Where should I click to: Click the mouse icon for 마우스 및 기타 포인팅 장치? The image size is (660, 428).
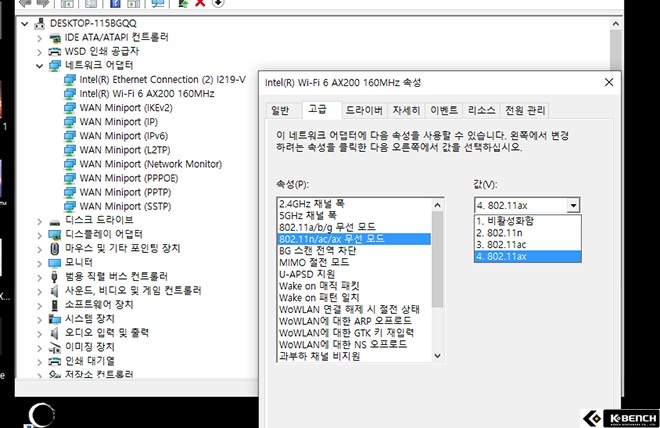click(54, 249)
